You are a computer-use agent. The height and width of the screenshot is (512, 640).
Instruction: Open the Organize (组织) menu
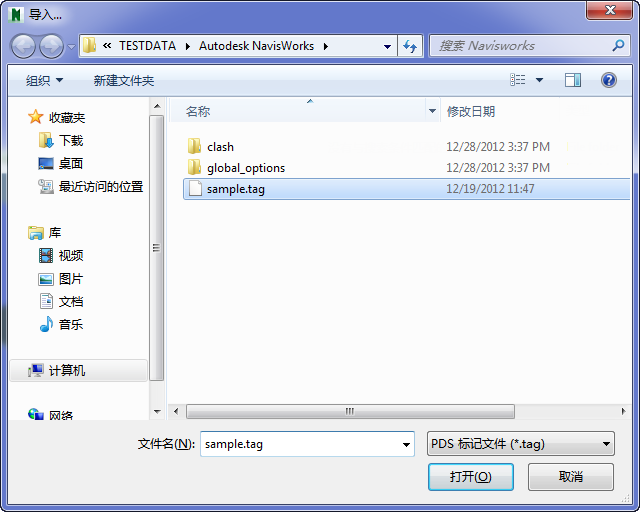(x=44, y=80)
